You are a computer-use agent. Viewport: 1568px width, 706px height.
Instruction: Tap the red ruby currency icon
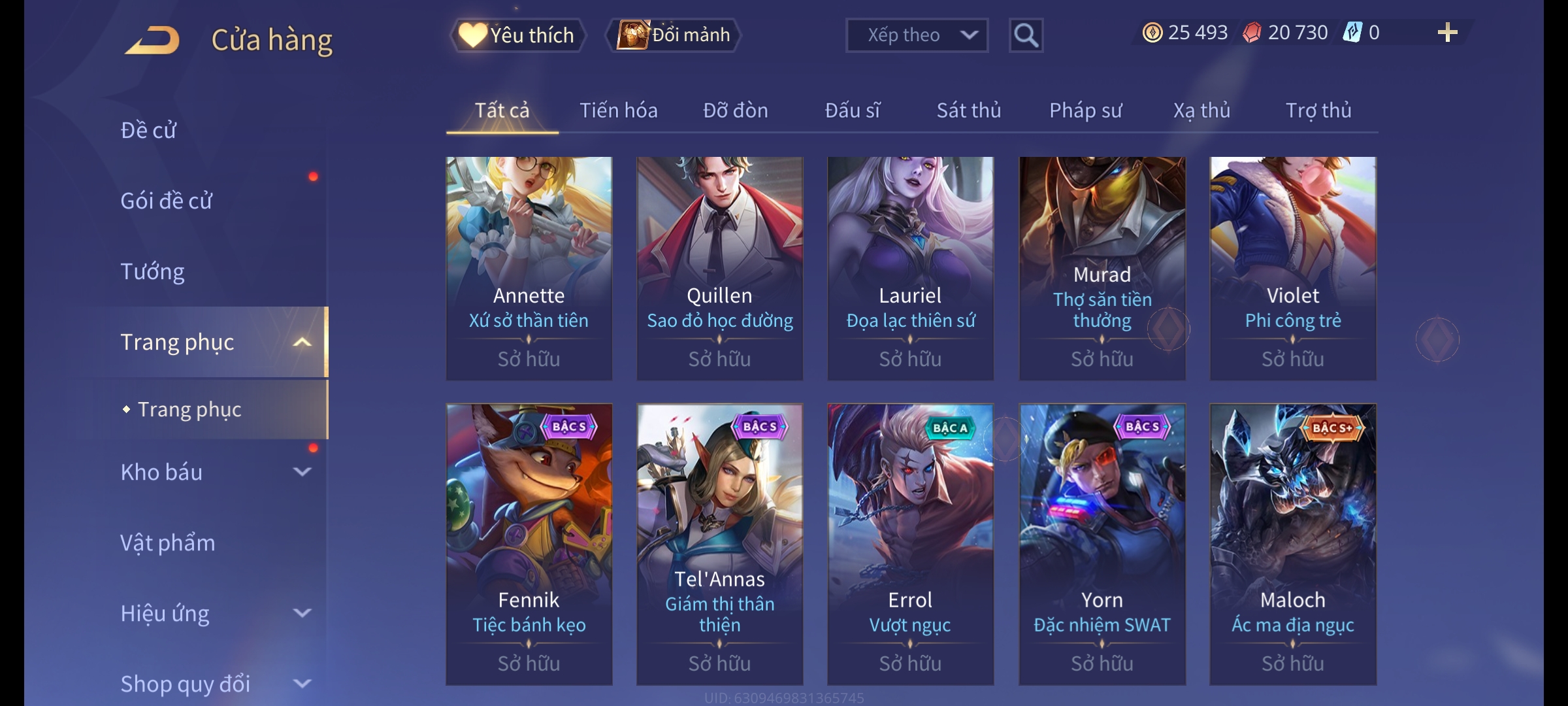(x=1252, y=33)
